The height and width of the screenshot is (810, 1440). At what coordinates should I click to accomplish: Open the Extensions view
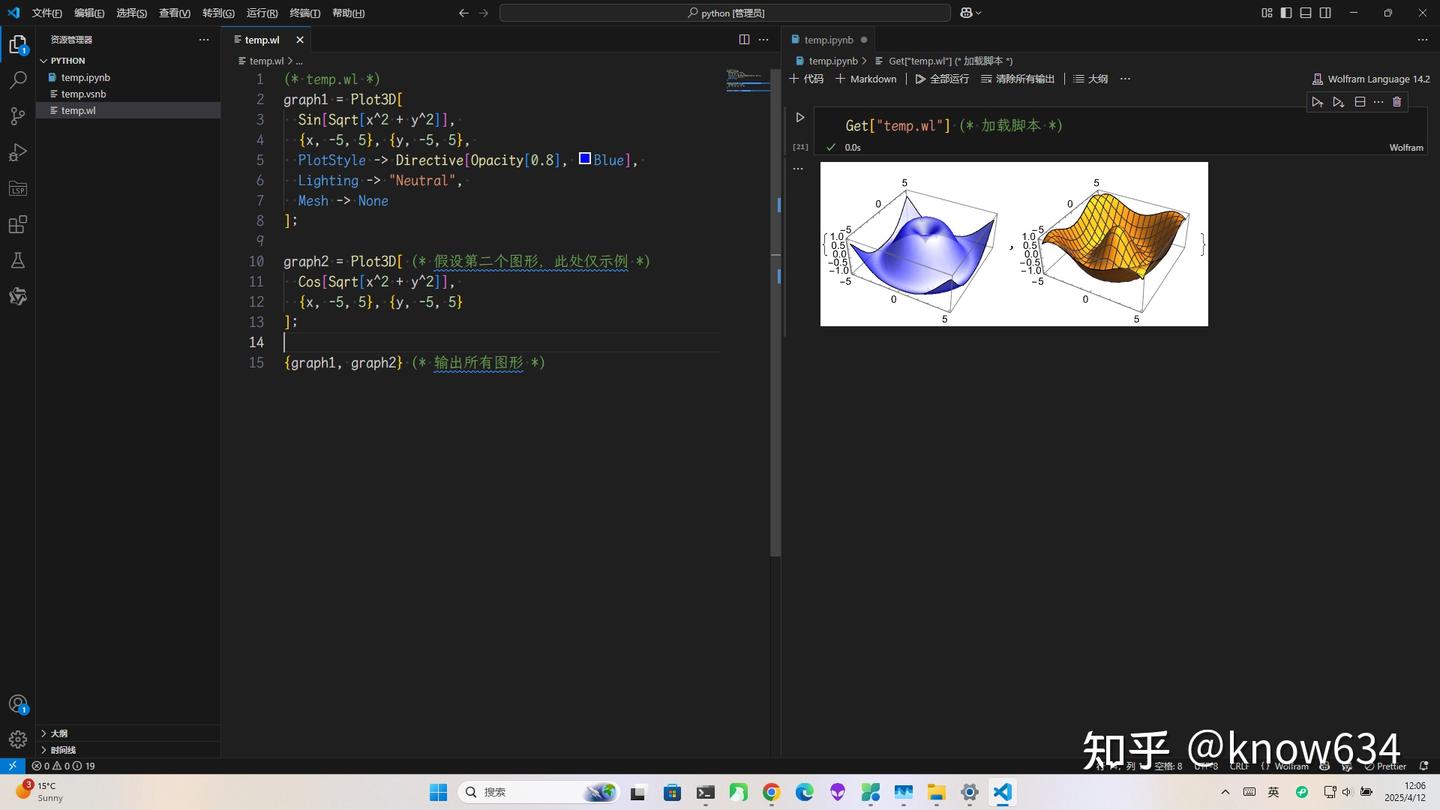(16, 225)
